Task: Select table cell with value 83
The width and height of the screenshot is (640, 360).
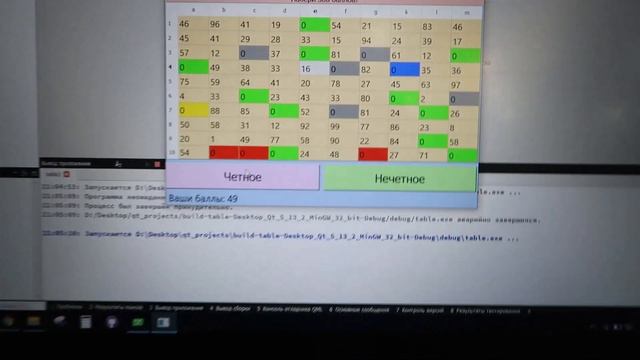Action: (x=435, y=27)
